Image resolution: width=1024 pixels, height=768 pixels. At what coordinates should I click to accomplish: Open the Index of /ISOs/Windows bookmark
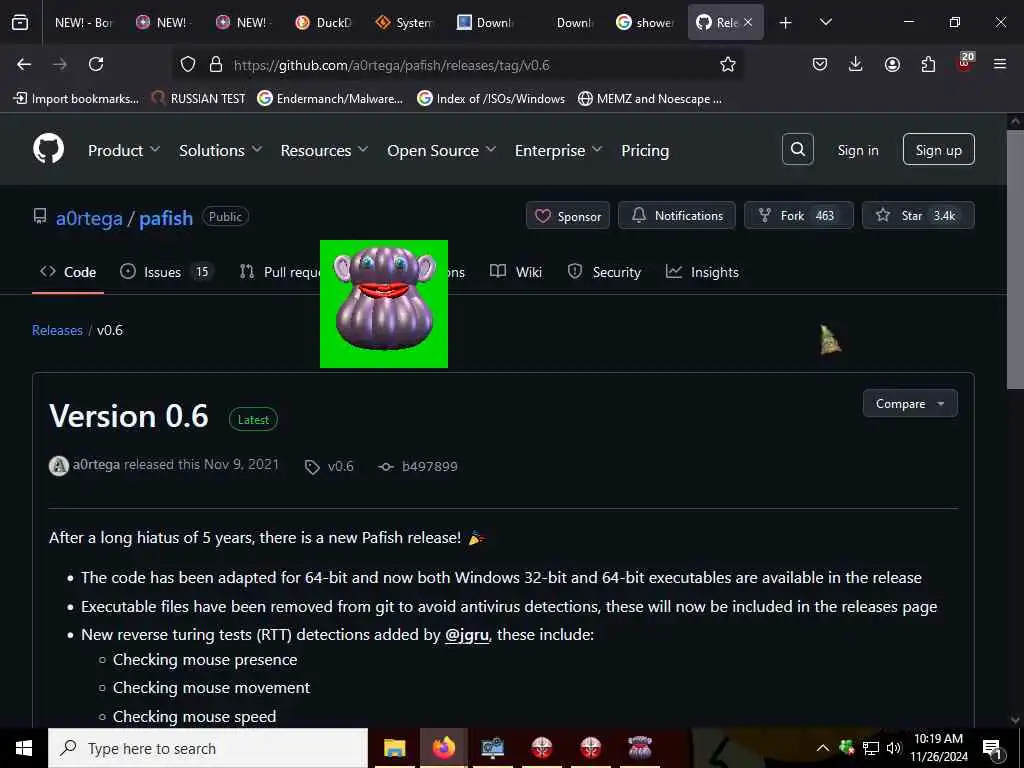coord(492,99)
